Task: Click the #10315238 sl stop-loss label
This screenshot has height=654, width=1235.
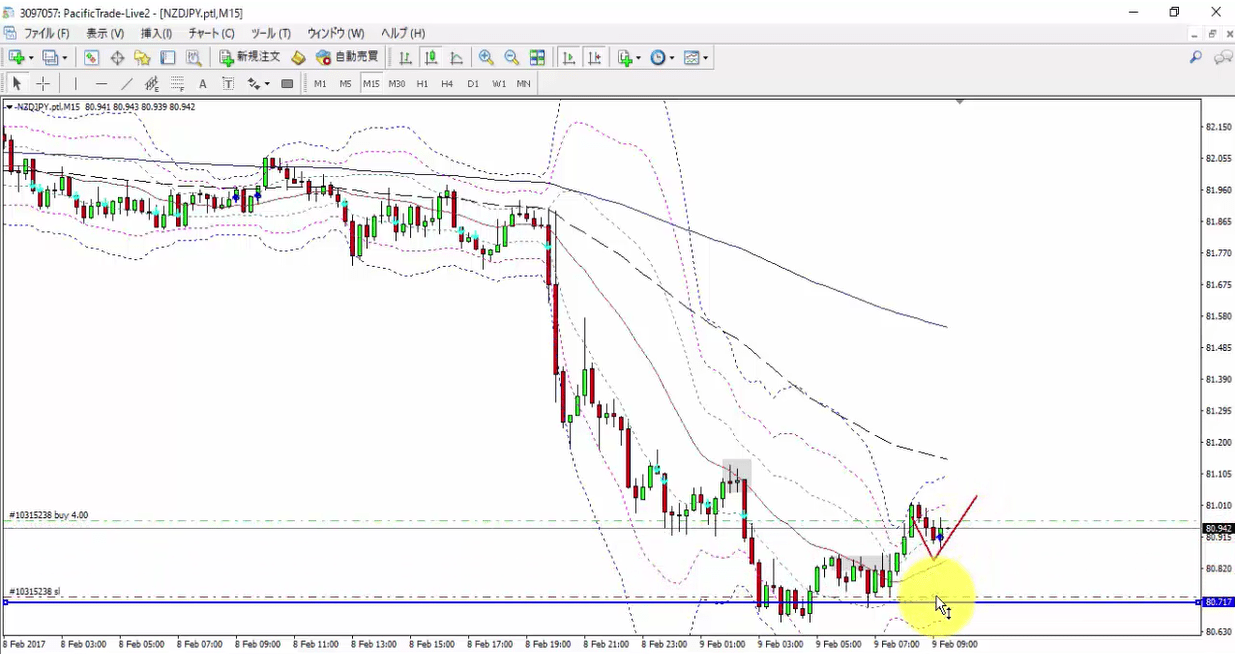Action: tap(35, 591)
